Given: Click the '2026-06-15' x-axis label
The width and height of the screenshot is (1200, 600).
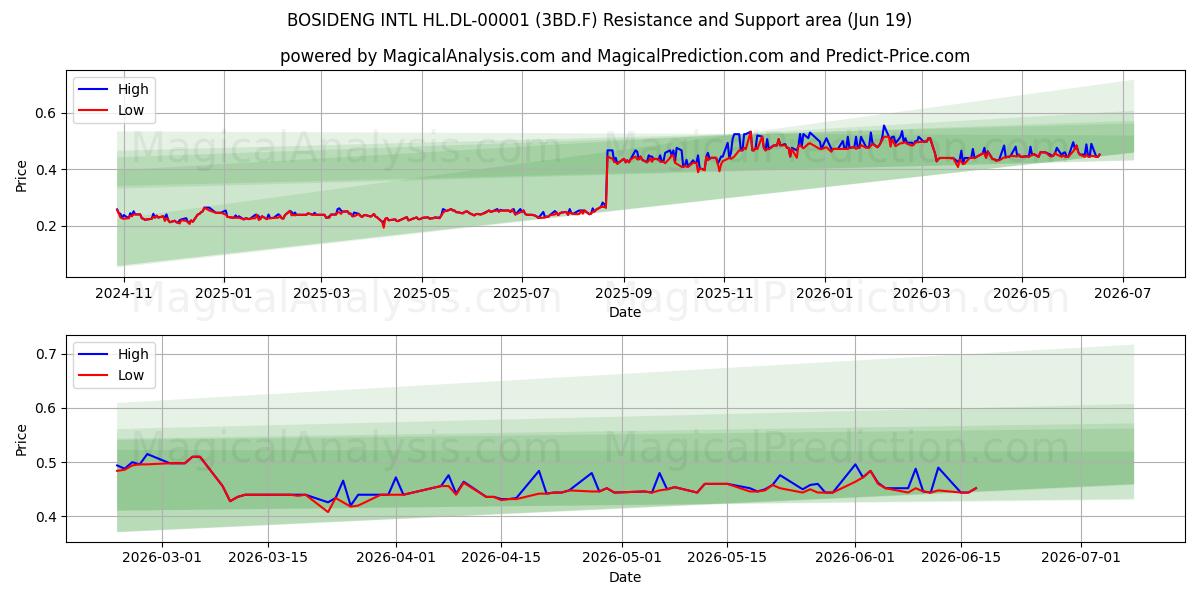Looking at the screenshot, I should point(962,559).
